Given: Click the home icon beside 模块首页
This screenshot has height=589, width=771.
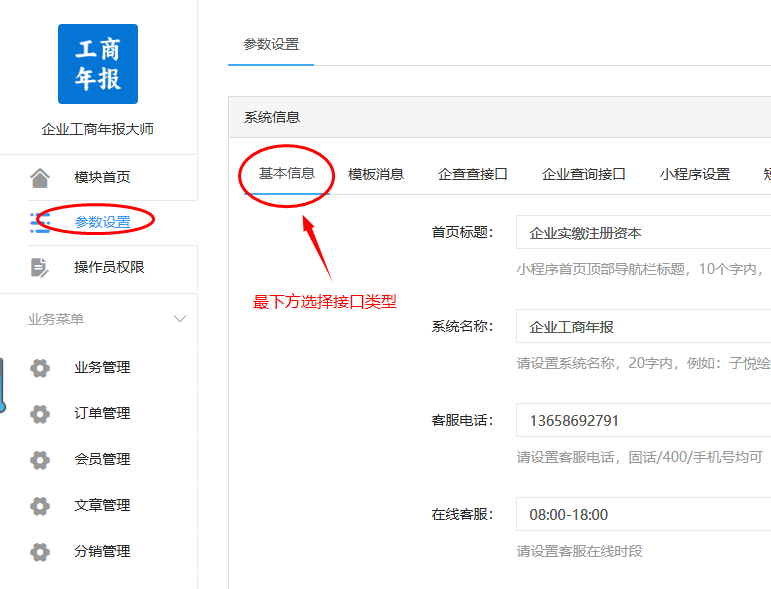Looking at the screenshot, I should tap(40, 177).
